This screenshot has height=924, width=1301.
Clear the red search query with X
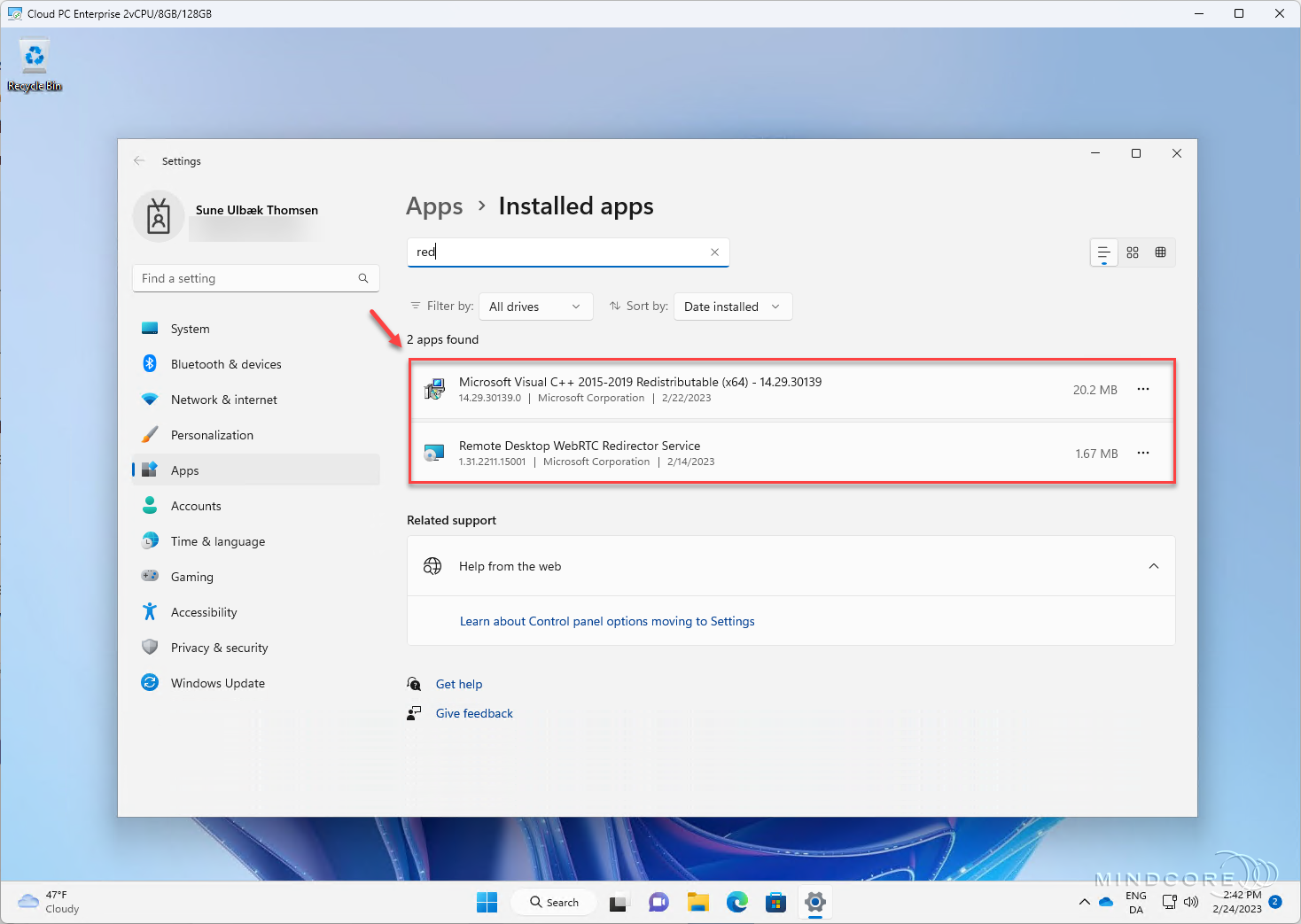point(714,252)
